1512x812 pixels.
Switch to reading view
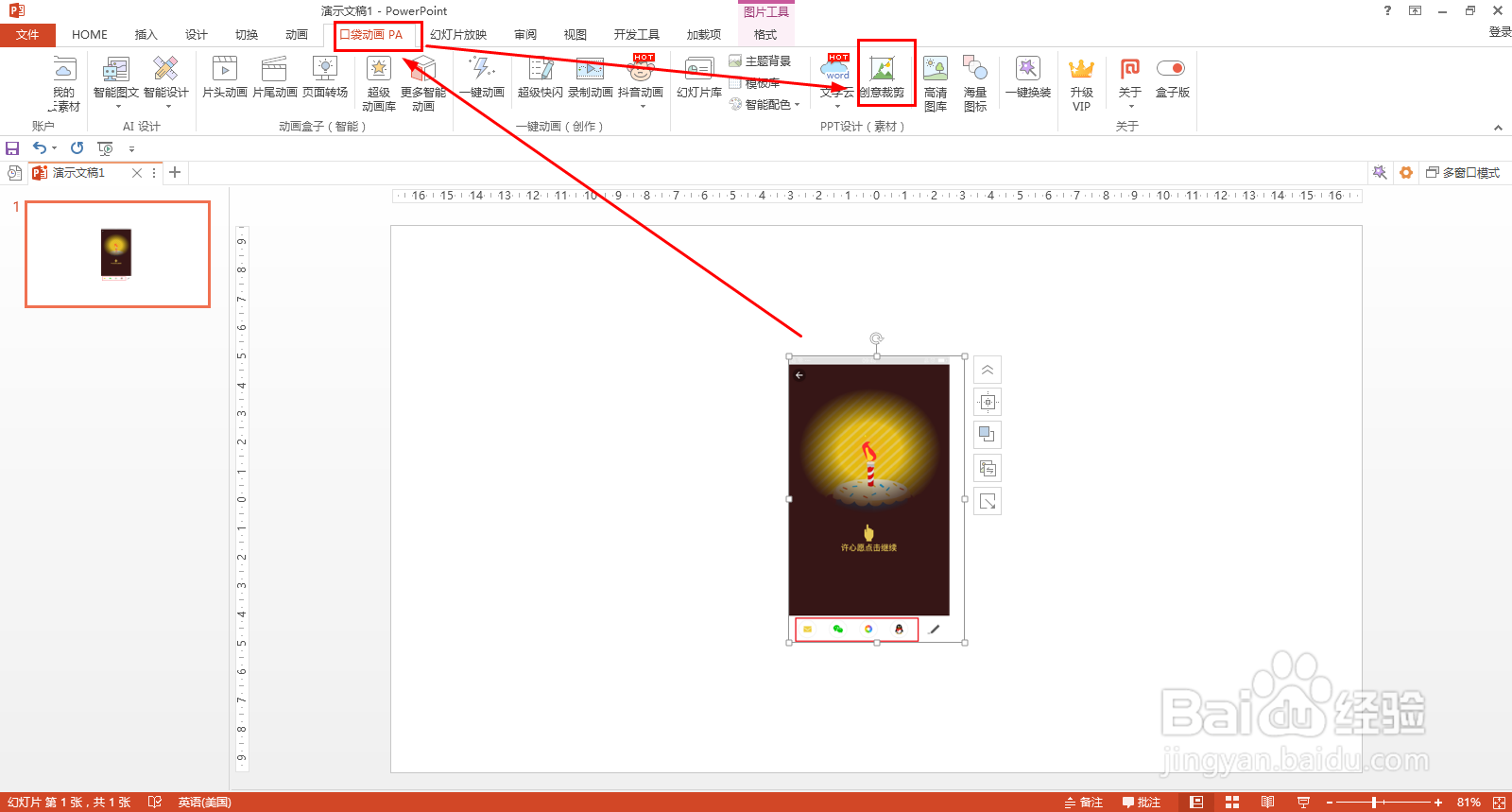pyautogui.click(x=1267, y=803)
